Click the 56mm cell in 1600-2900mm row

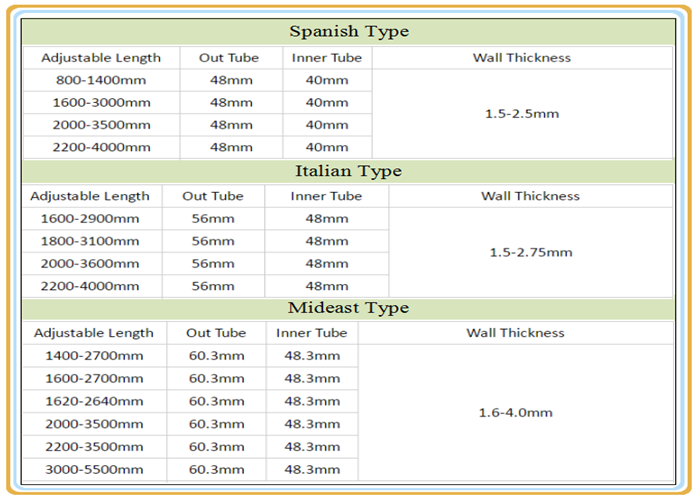[213, 219]
